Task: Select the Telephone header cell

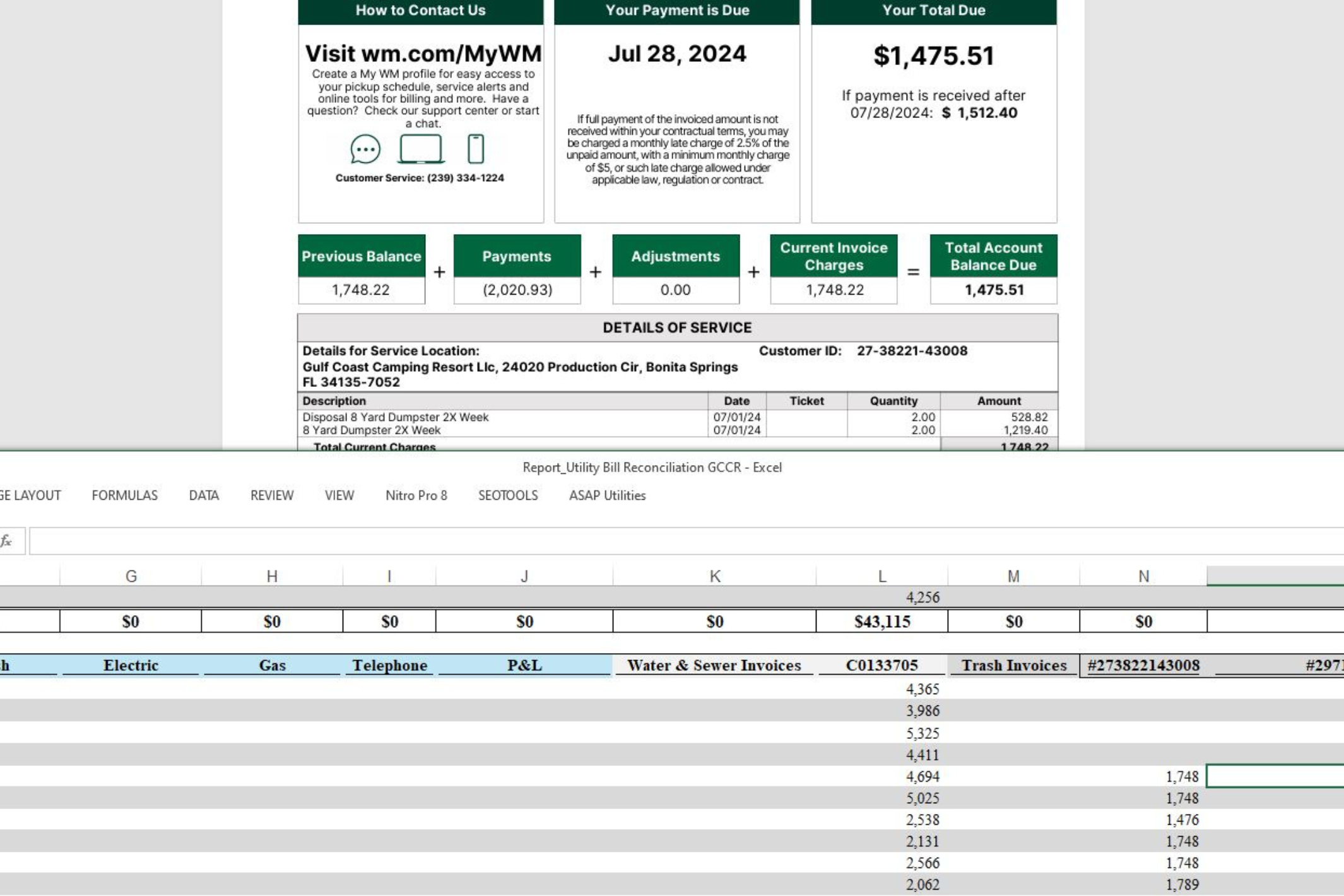Action: click(x=389, y=665)
